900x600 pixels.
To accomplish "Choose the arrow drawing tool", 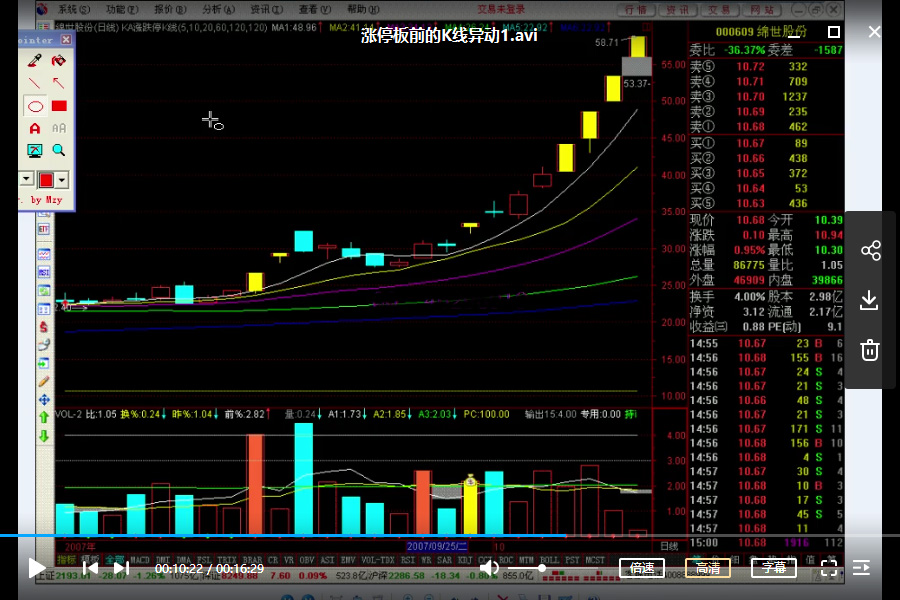I will [59, 83].
